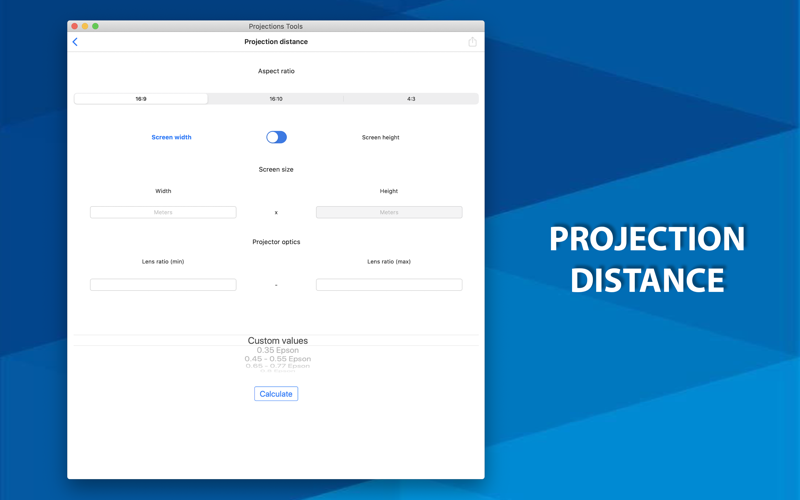
Task: Pick the 0.45 - 0.55 Epson preset
Action: [x=278, y=359]
